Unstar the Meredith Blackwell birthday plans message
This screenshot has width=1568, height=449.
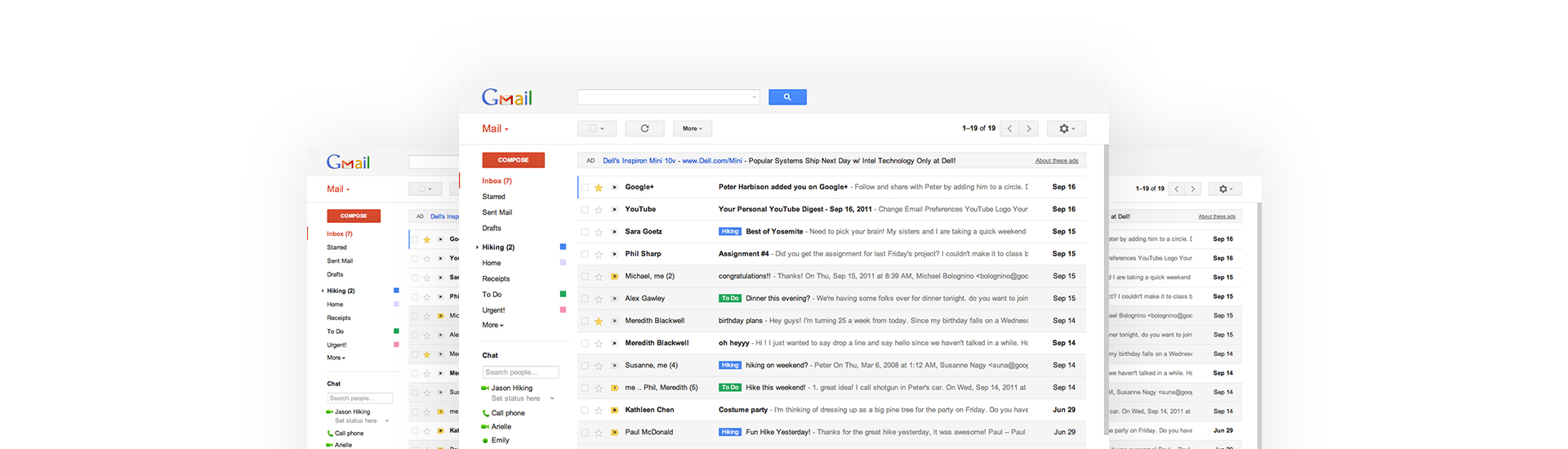pyautogui.click(x=599, y=321)
